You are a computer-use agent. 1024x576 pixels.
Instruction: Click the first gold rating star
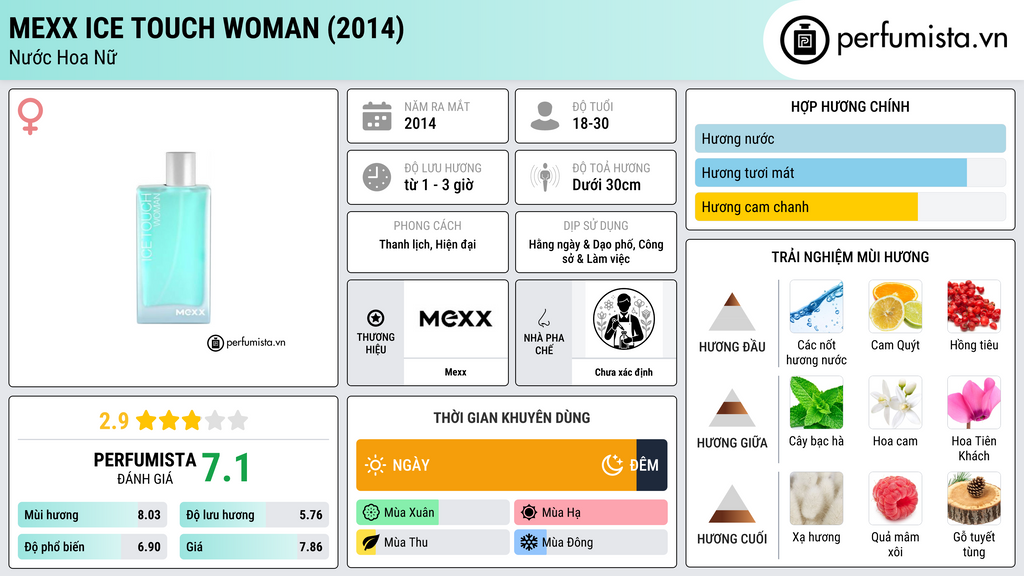[146, 420]
